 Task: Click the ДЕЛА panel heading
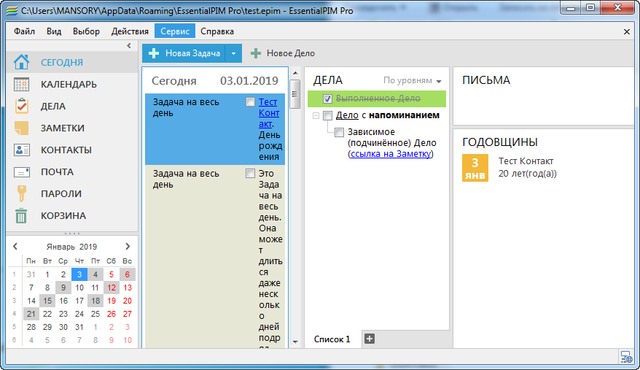point(328,80)
